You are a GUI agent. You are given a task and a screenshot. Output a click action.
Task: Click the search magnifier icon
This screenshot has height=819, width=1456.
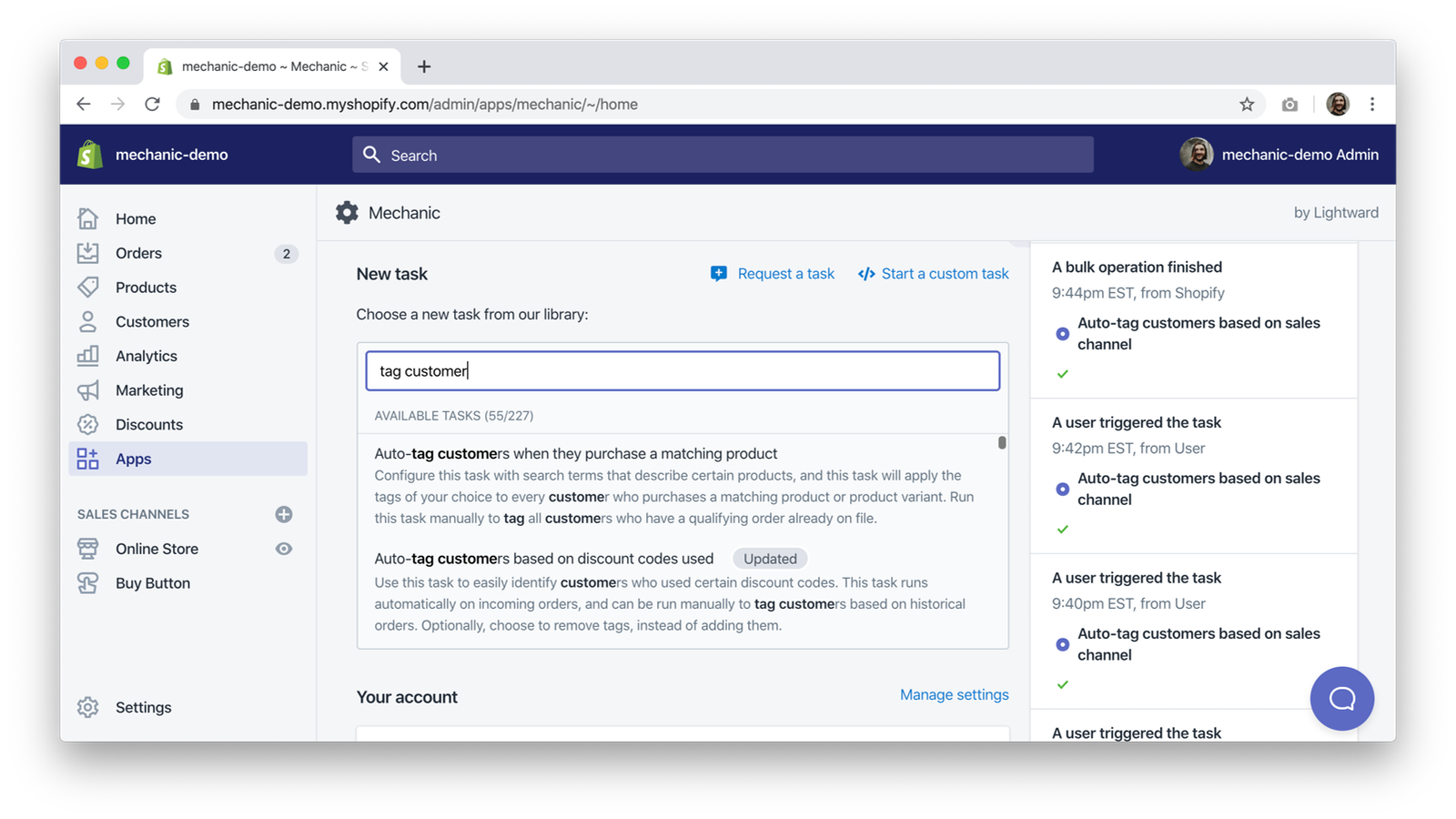click(x=371, y=155)
